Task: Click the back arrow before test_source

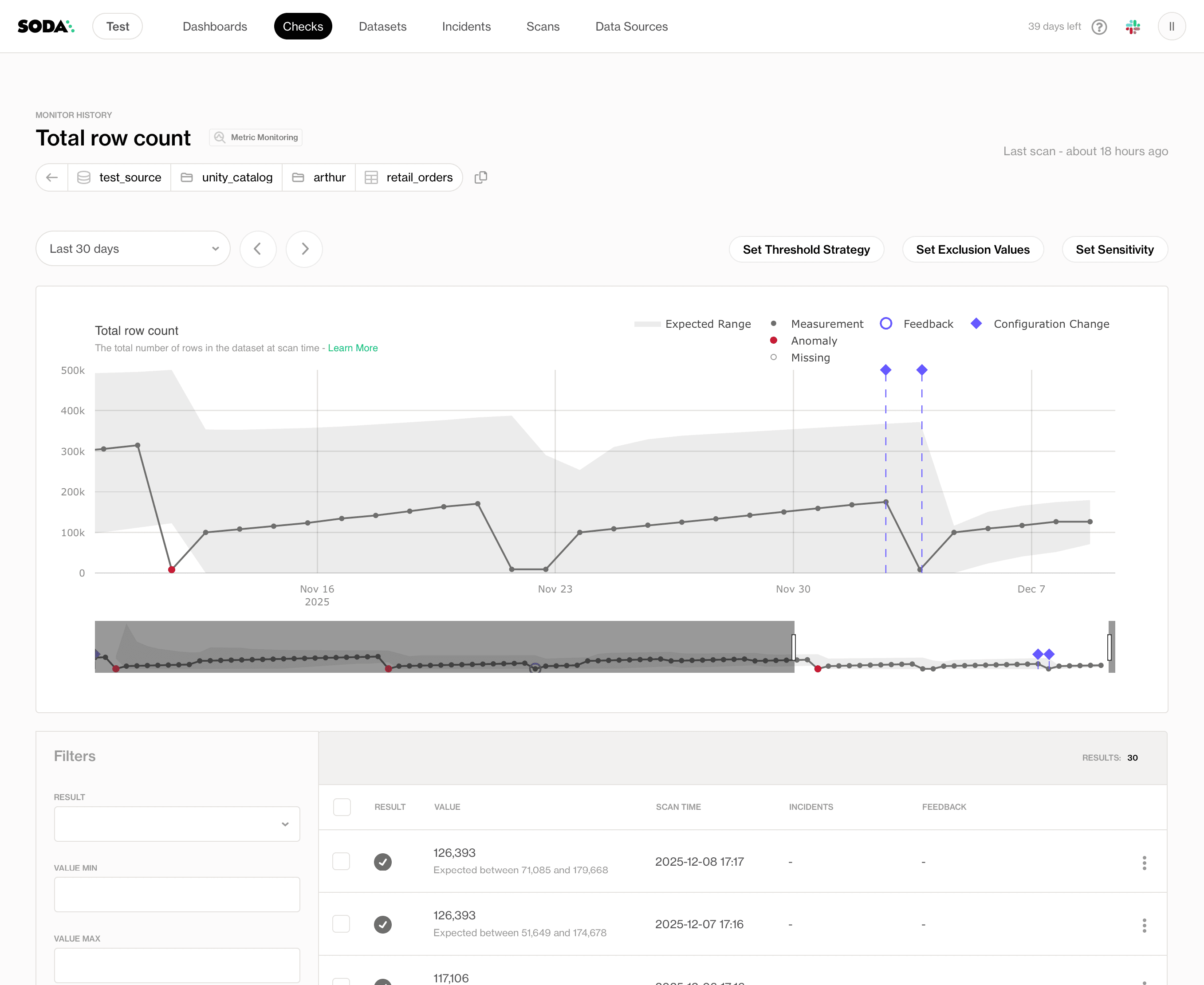Action: point(51,177)
